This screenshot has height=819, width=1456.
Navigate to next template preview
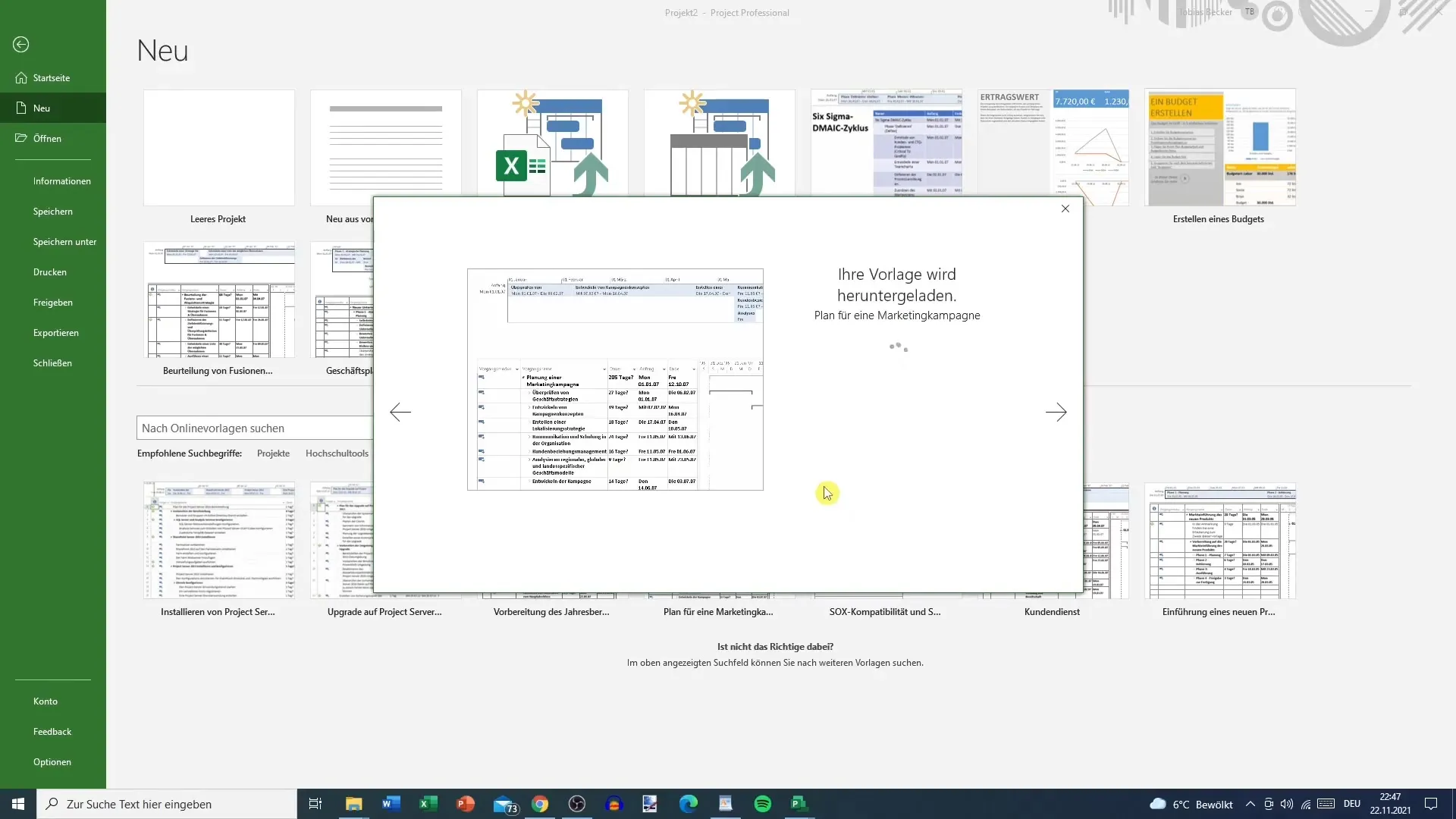click(x=1056, y=411)
